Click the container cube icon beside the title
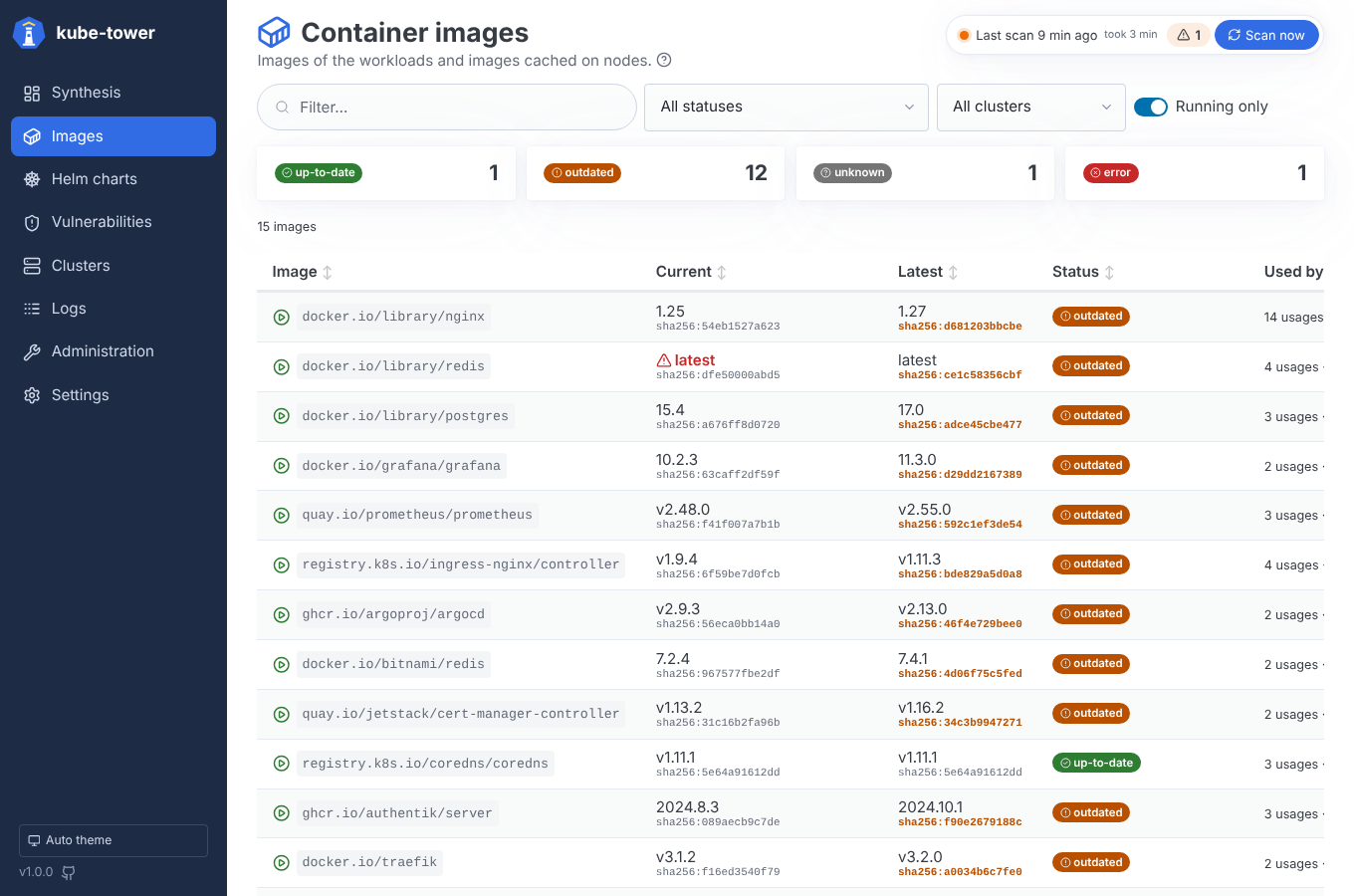1354x896 pixels. pyautogui.click(x=274, y=33)
